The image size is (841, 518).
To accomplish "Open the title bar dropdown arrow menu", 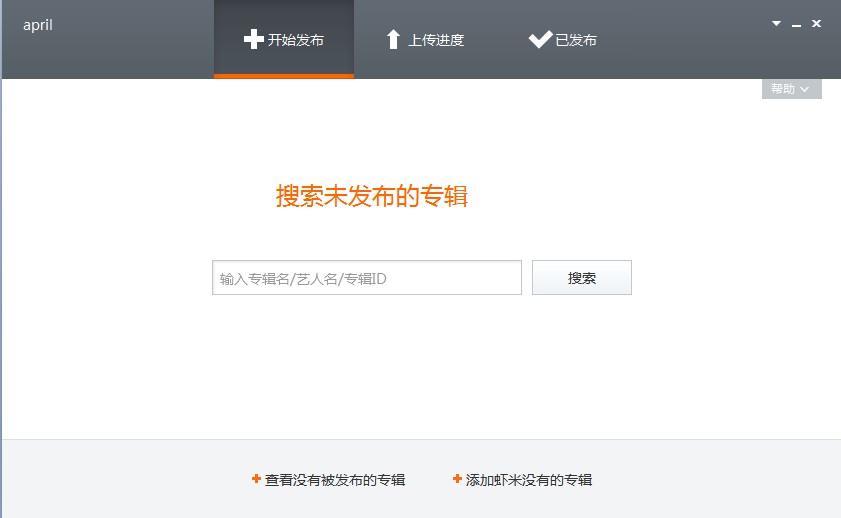I will [x=776, y=24].
